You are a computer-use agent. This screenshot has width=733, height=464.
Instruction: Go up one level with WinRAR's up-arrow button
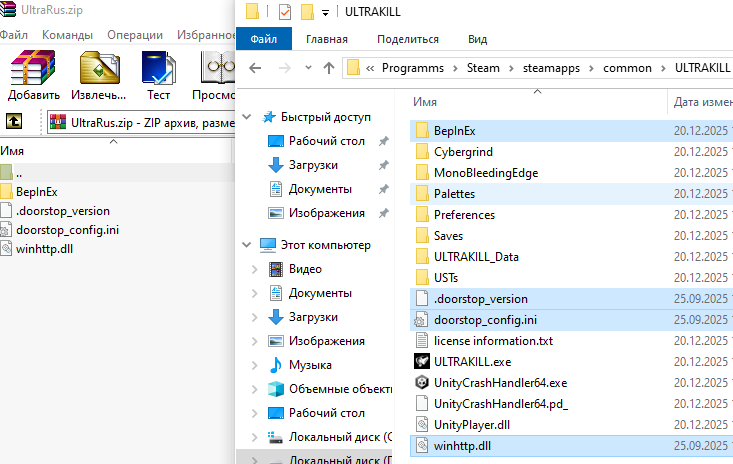click(14, 121)
